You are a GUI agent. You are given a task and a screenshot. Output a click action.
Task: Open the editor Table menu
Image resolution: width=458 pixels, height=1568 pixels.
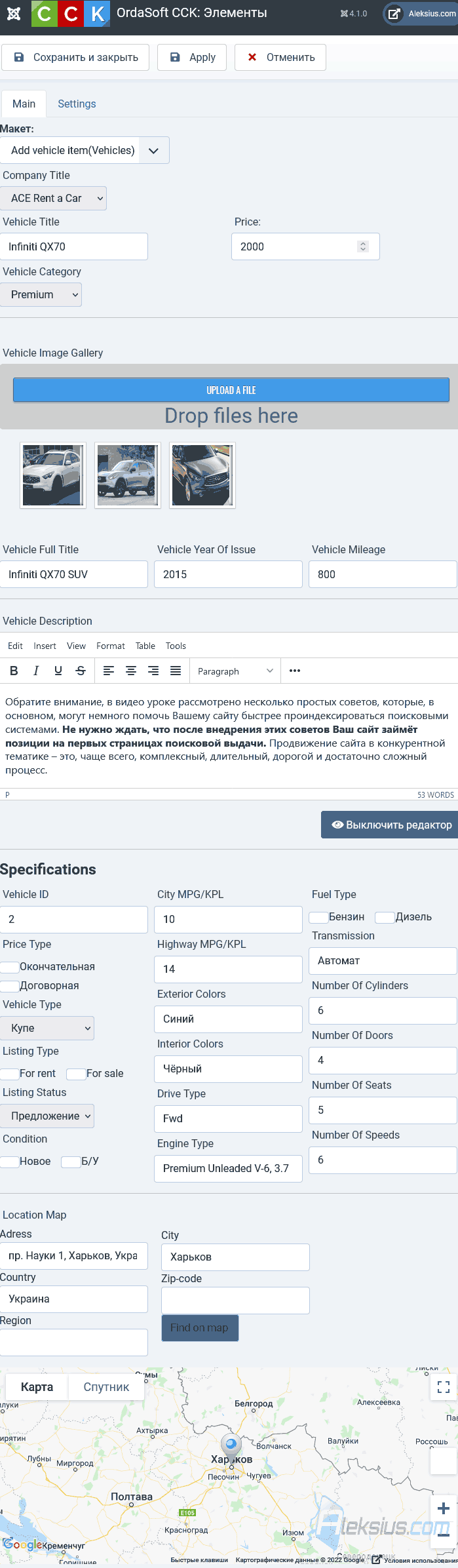point(145,646)
